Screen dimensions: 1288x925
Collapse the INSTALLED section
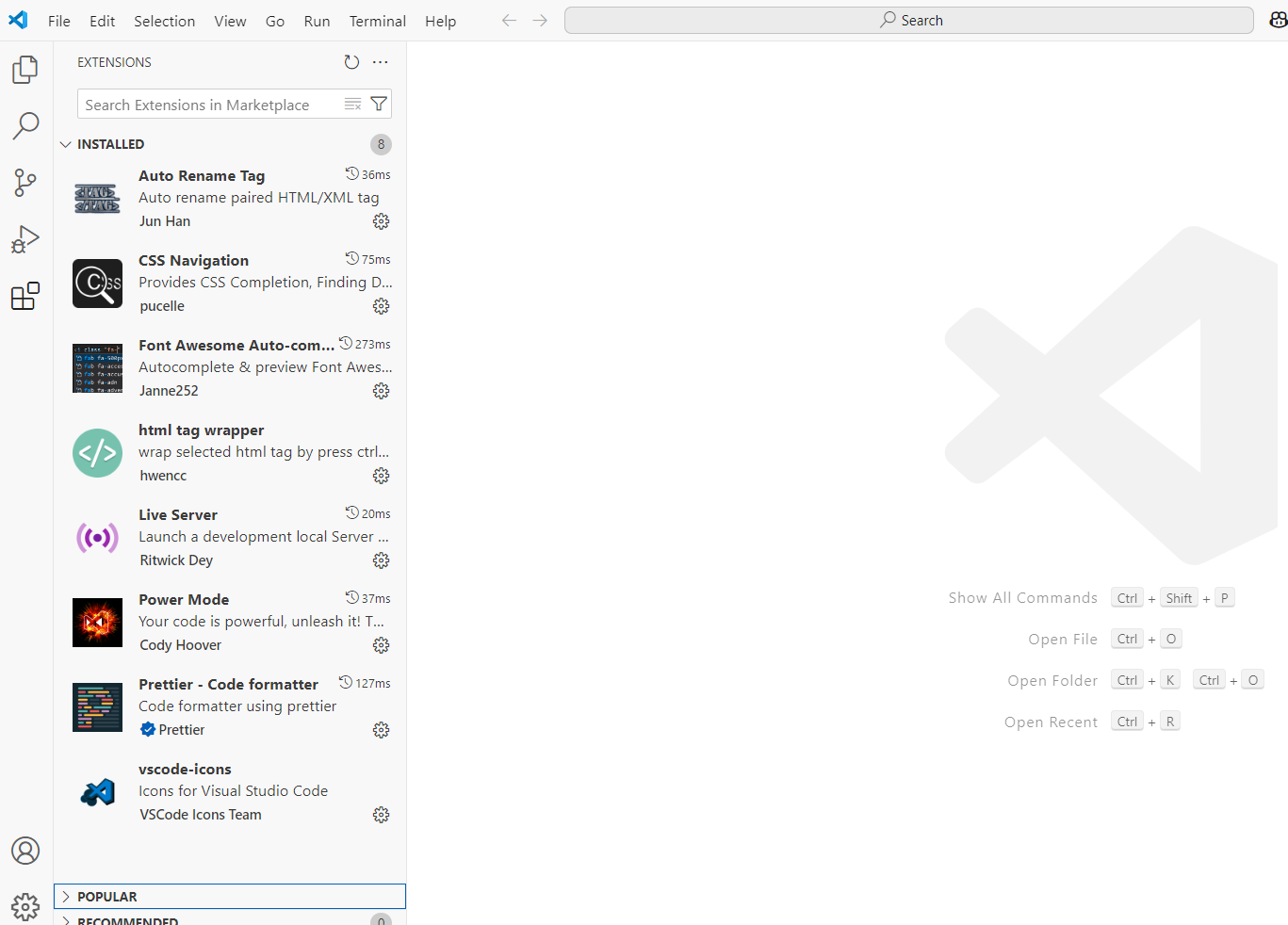[230, 144]
